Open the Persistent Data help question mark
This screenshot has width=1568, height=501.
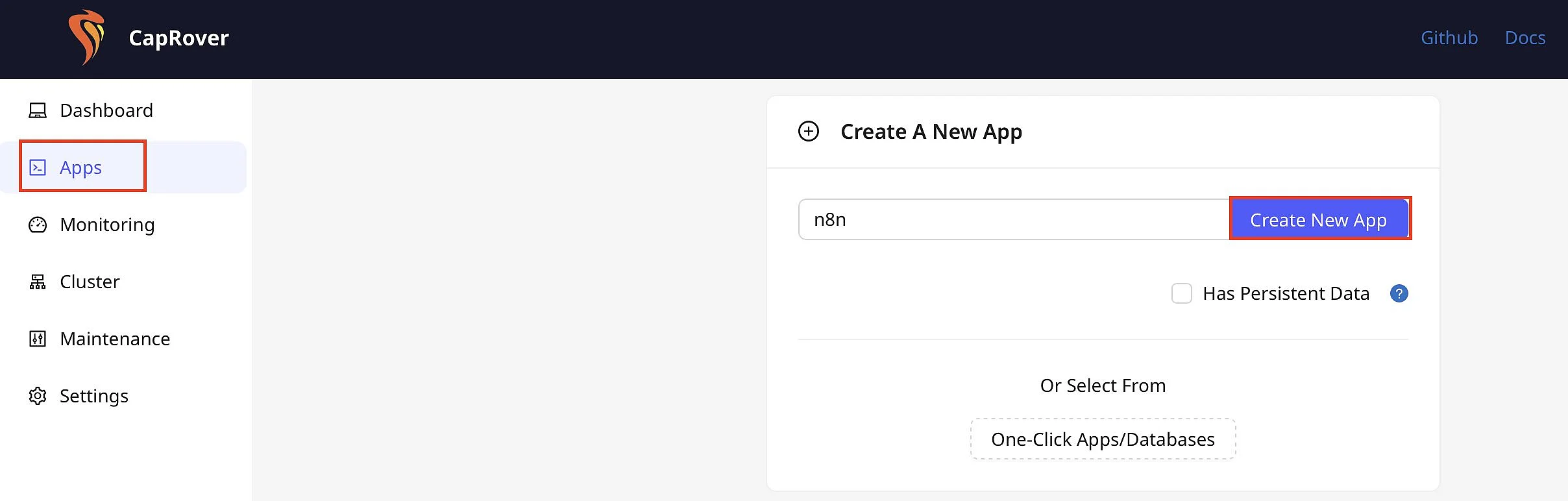tap(1399, 294)
